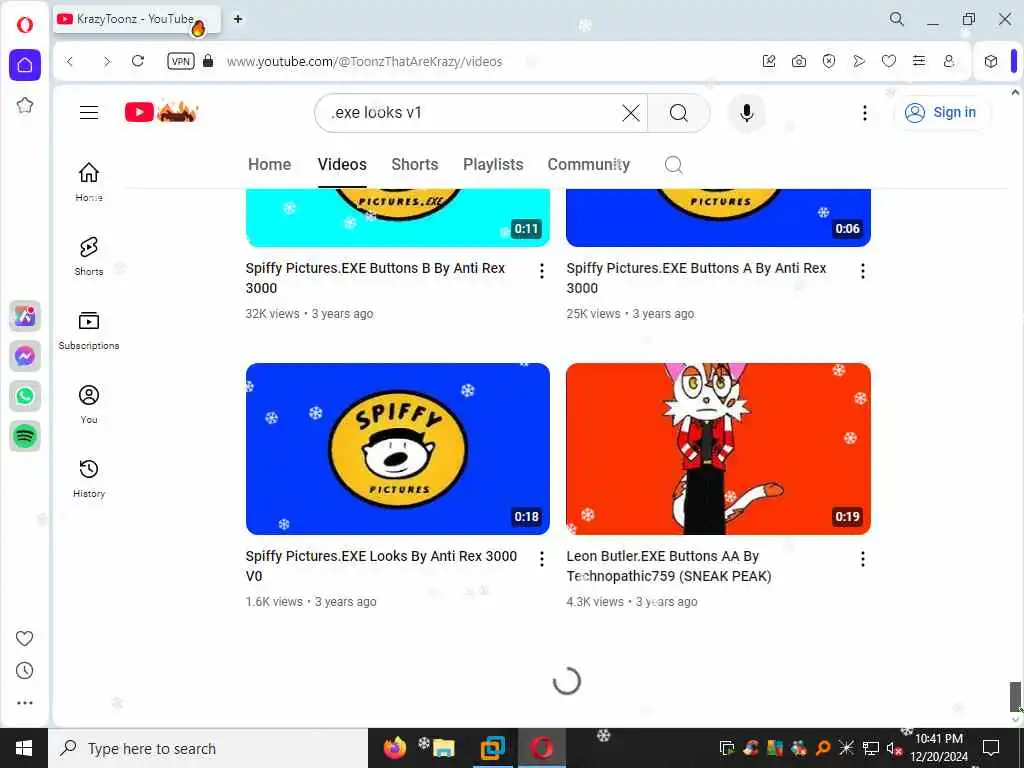The height and width of the screenshot is (768, 1024).
Task: Open action menu for Buttons B video
Action: point(541,271)
